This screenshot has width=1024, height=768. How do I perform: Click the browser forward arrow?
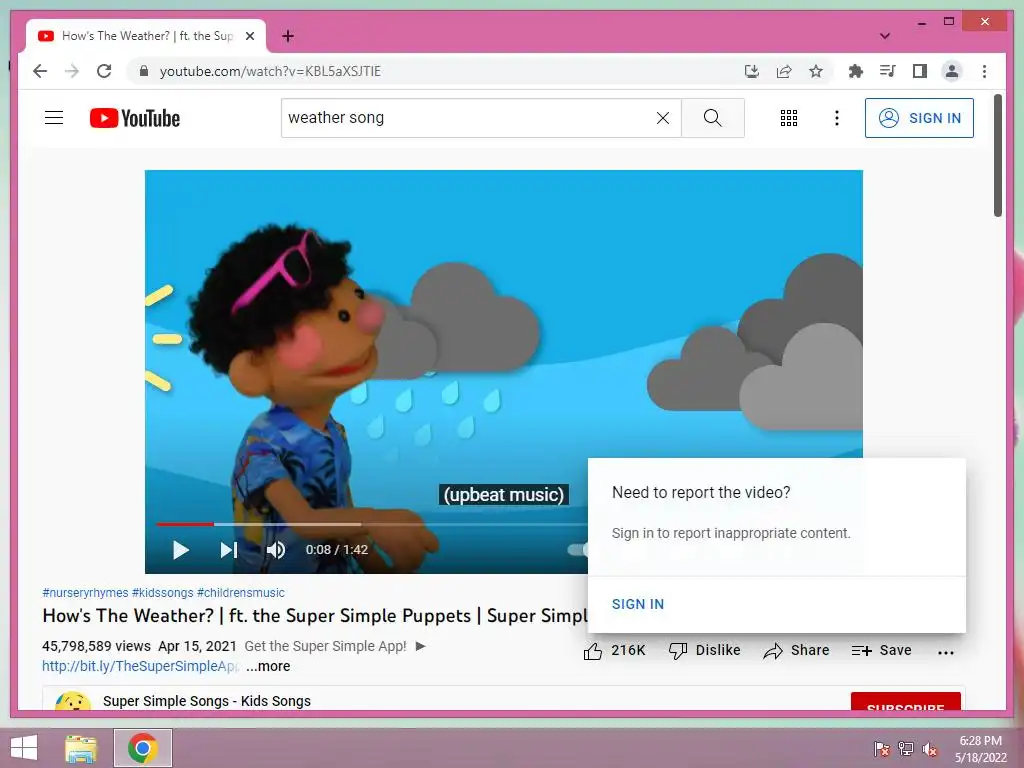(72, 71)
